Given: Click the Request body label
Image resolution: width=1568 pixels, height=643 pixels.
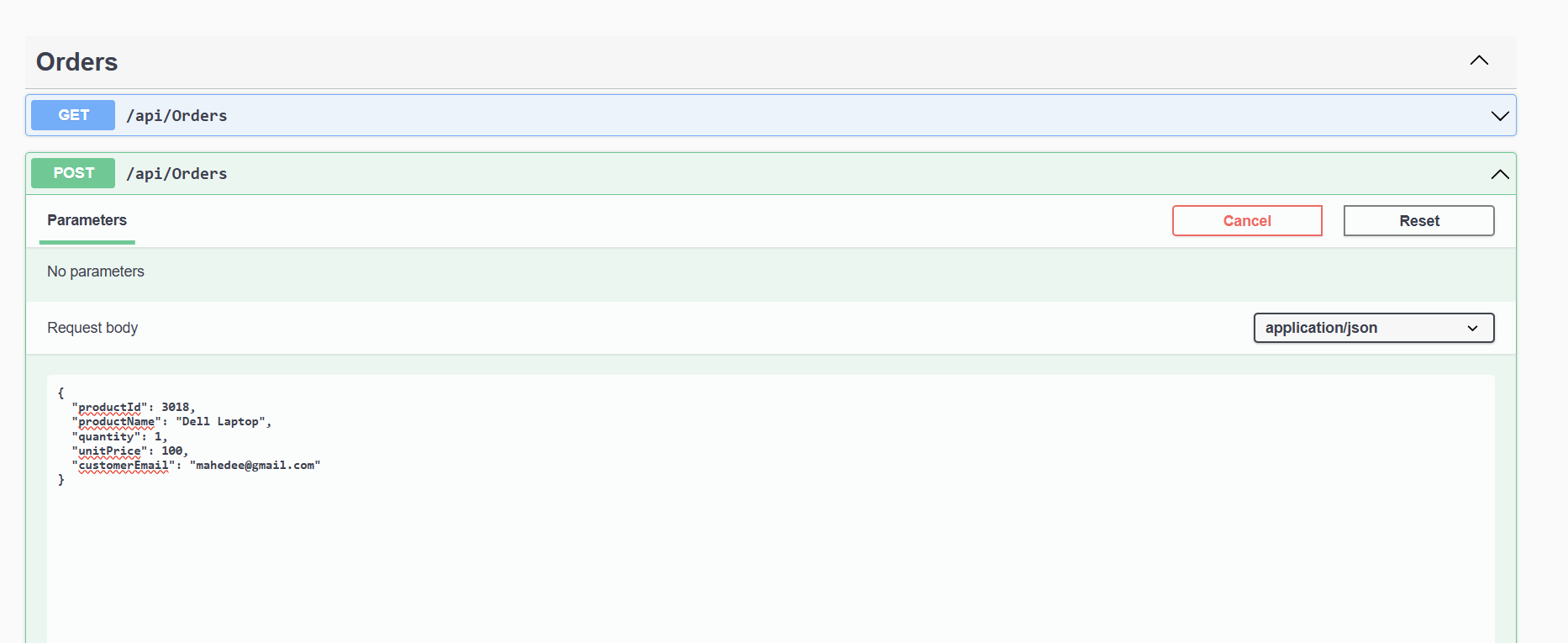Looking at the screenshot, I should 92,328.
